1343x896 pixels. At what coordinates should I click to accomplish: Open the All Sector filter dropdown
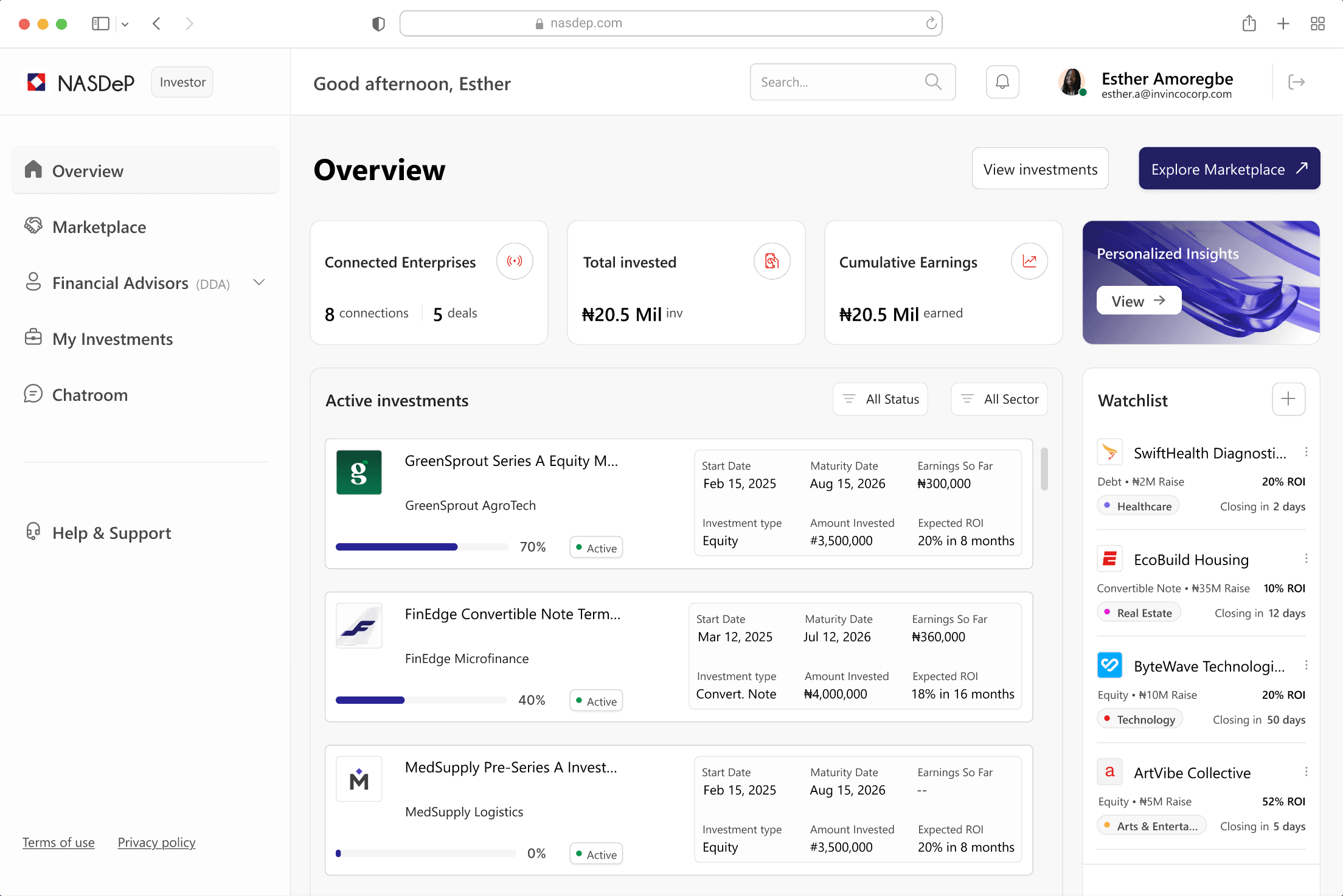(x=999, y=399)
